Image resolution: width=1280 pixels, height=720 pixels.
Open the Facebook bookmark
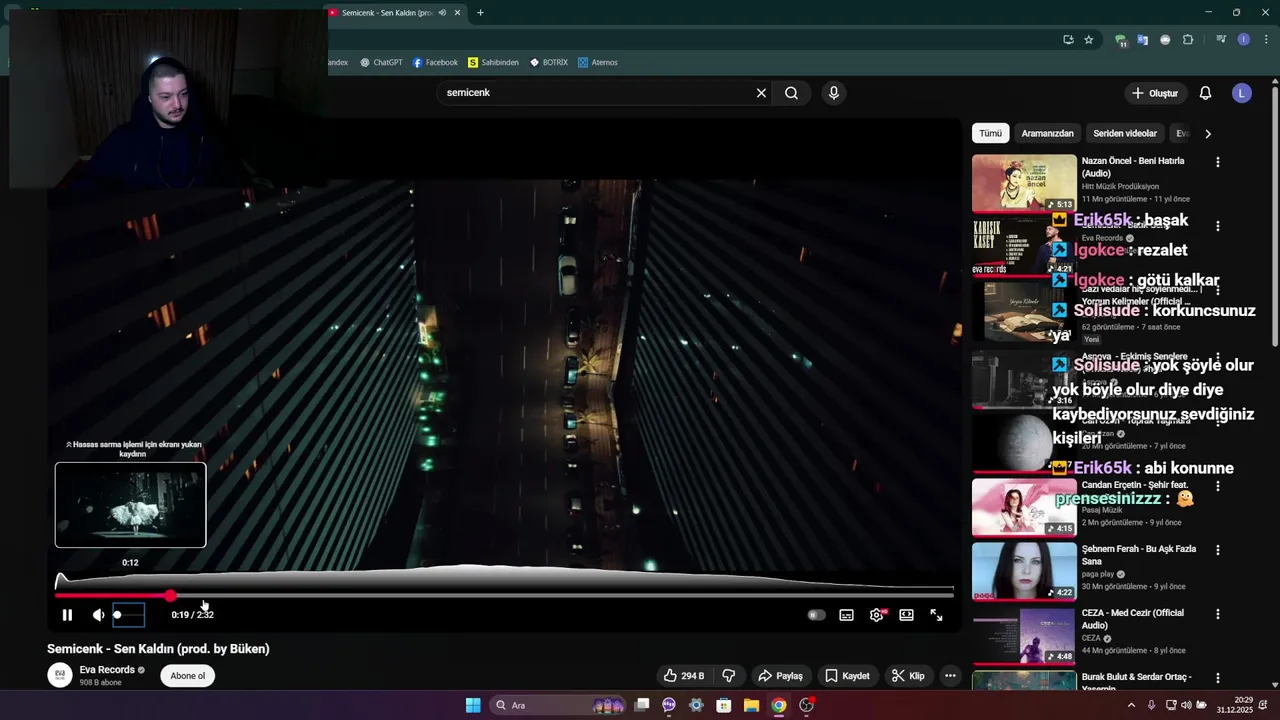(x=435, y=62)
